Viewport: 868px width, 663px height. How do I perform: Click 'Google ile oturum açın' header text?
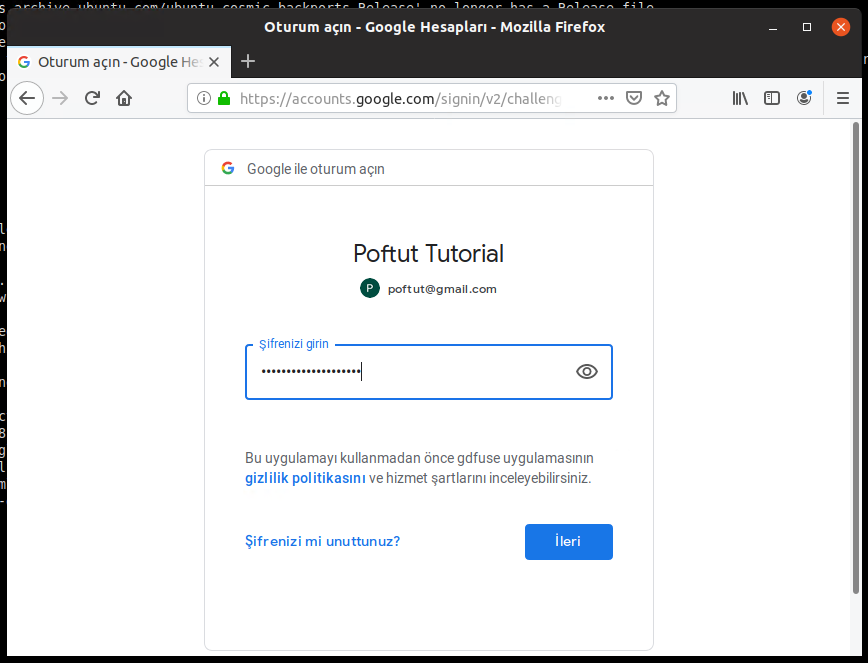[316, 169]
